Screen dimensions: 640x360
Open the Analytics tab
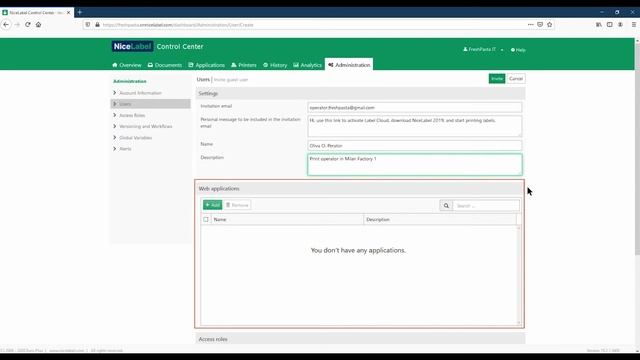pos(307,65)
